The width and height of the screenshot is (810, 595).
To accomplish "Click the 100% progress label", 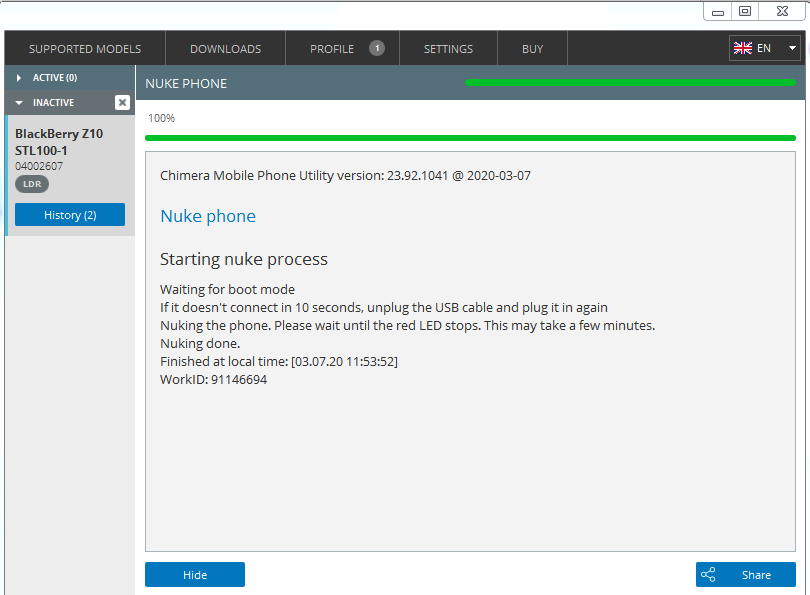I will [x=161, y=118].
